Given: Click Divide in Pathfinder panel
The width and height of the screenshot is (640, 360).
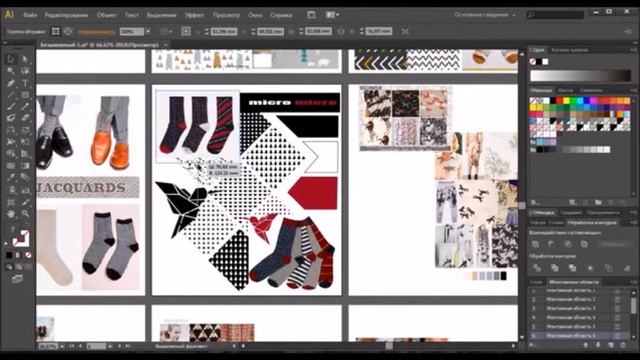Looking at the screenshot, I should [x=537, y=268].
